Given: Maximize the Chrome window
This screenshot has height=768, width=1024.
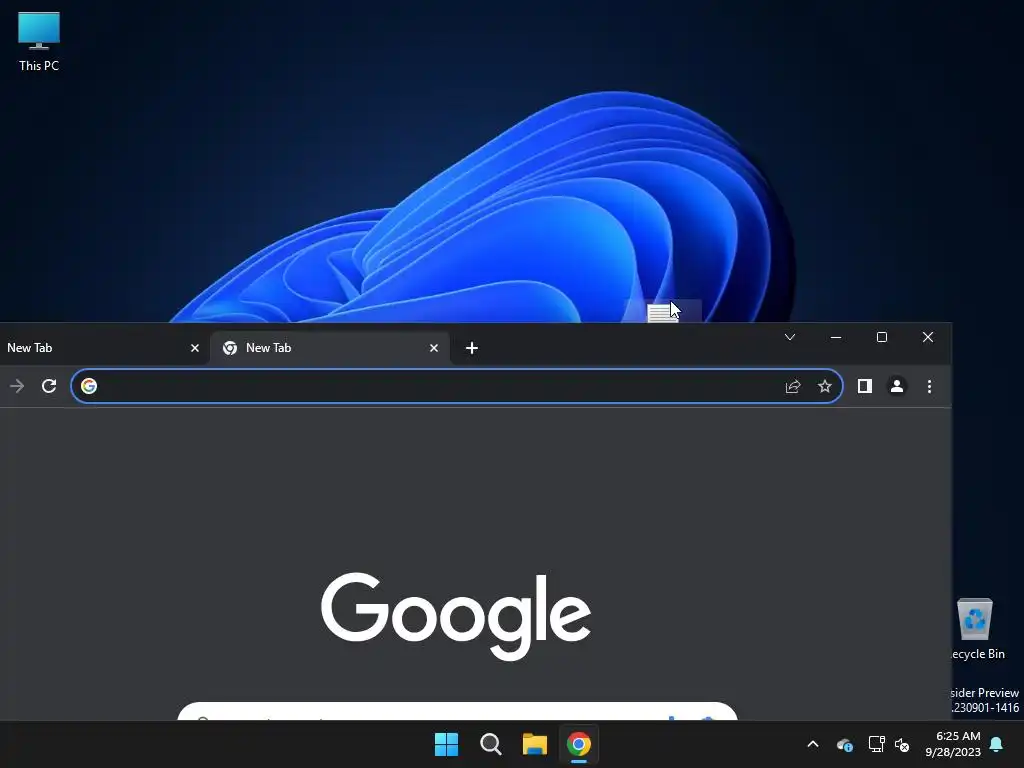Looking at the screenshot, I should (882, 337).
